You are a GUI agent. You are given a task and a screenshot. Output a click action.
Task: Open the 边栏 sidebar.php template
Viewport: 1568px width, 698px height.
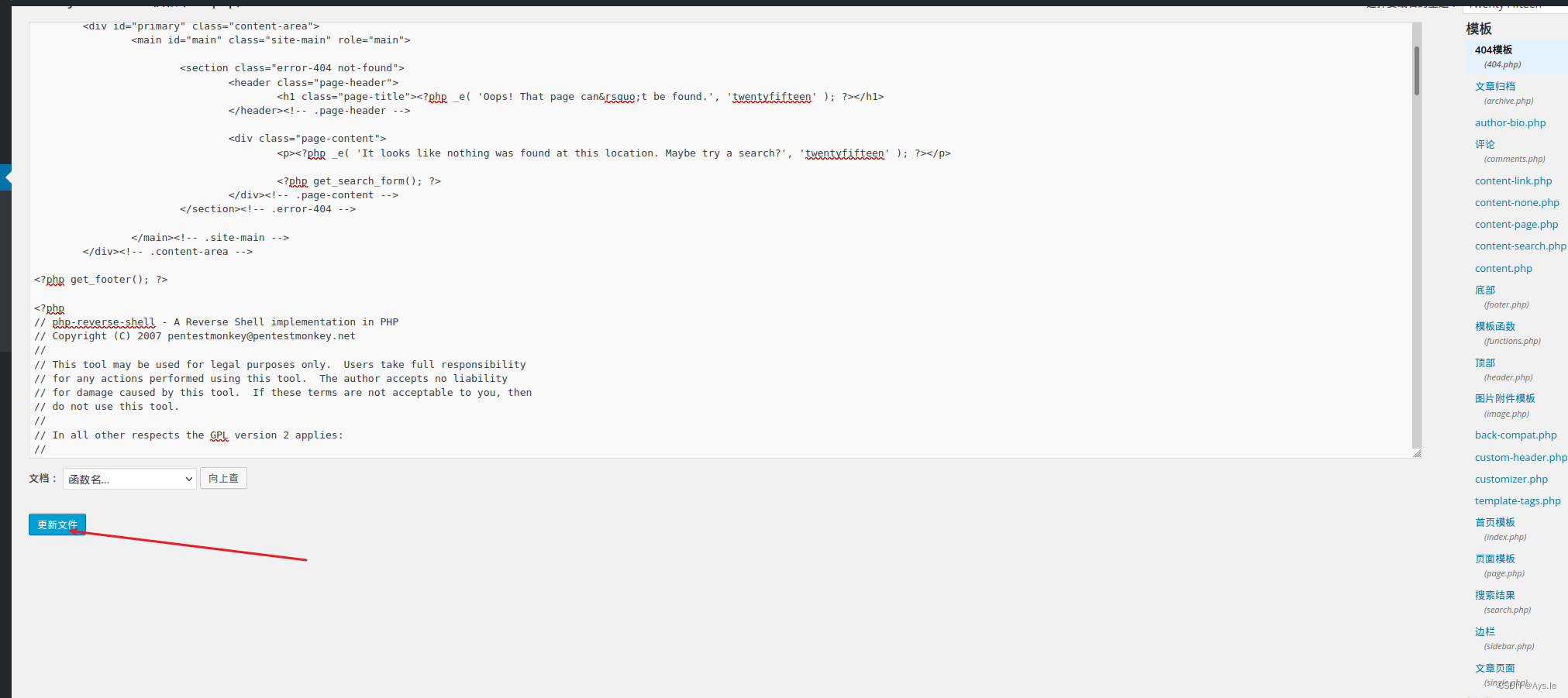(x=1485, y=631)
